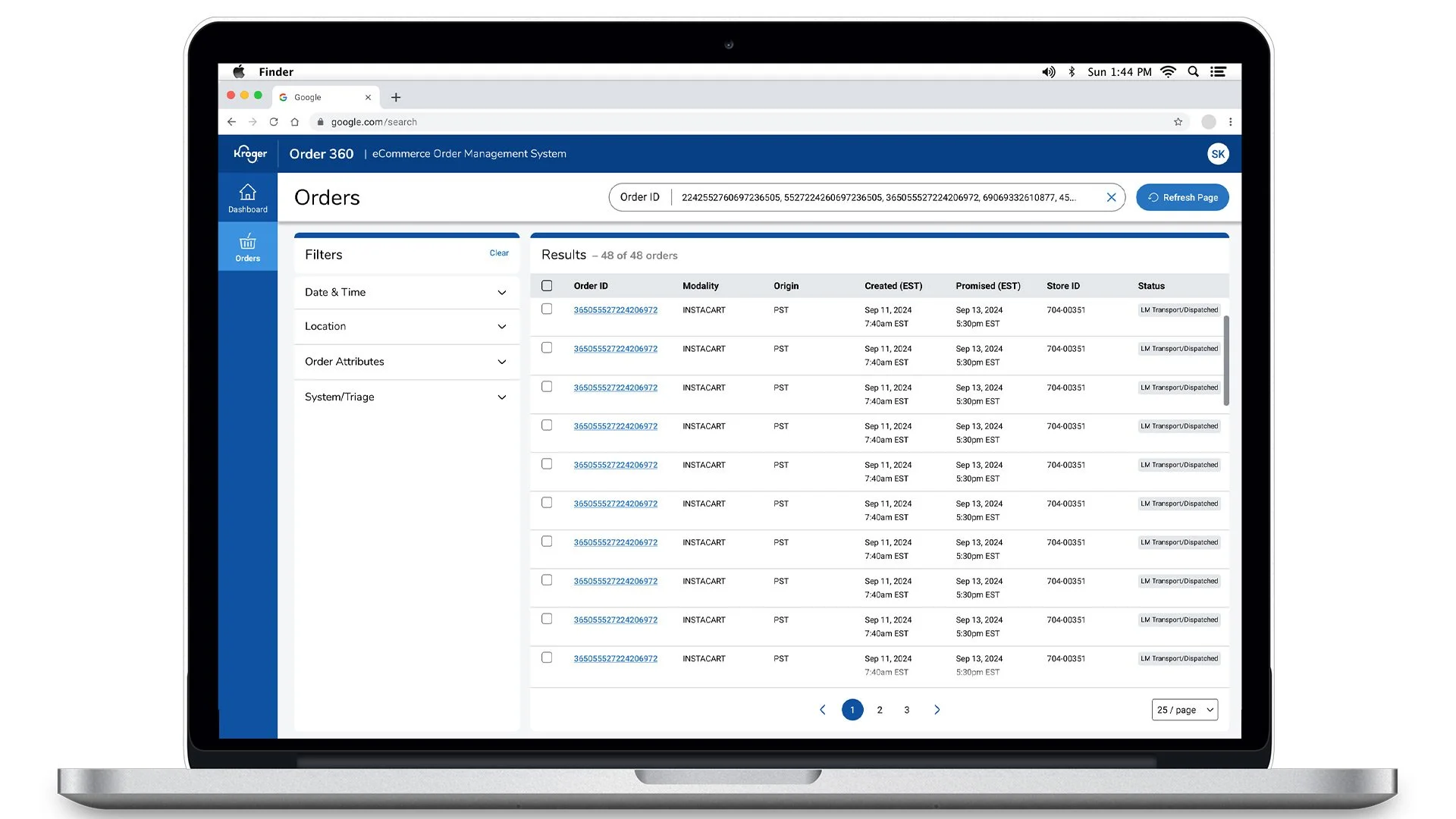Open the SK user avatar menu
Screen dimensions: 1456x819
pos(1217,154)
